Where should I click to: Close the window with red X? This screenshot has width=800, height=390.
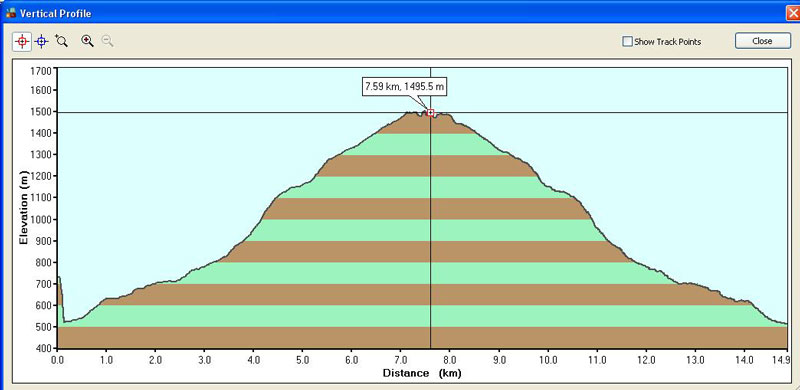(793, 13)
